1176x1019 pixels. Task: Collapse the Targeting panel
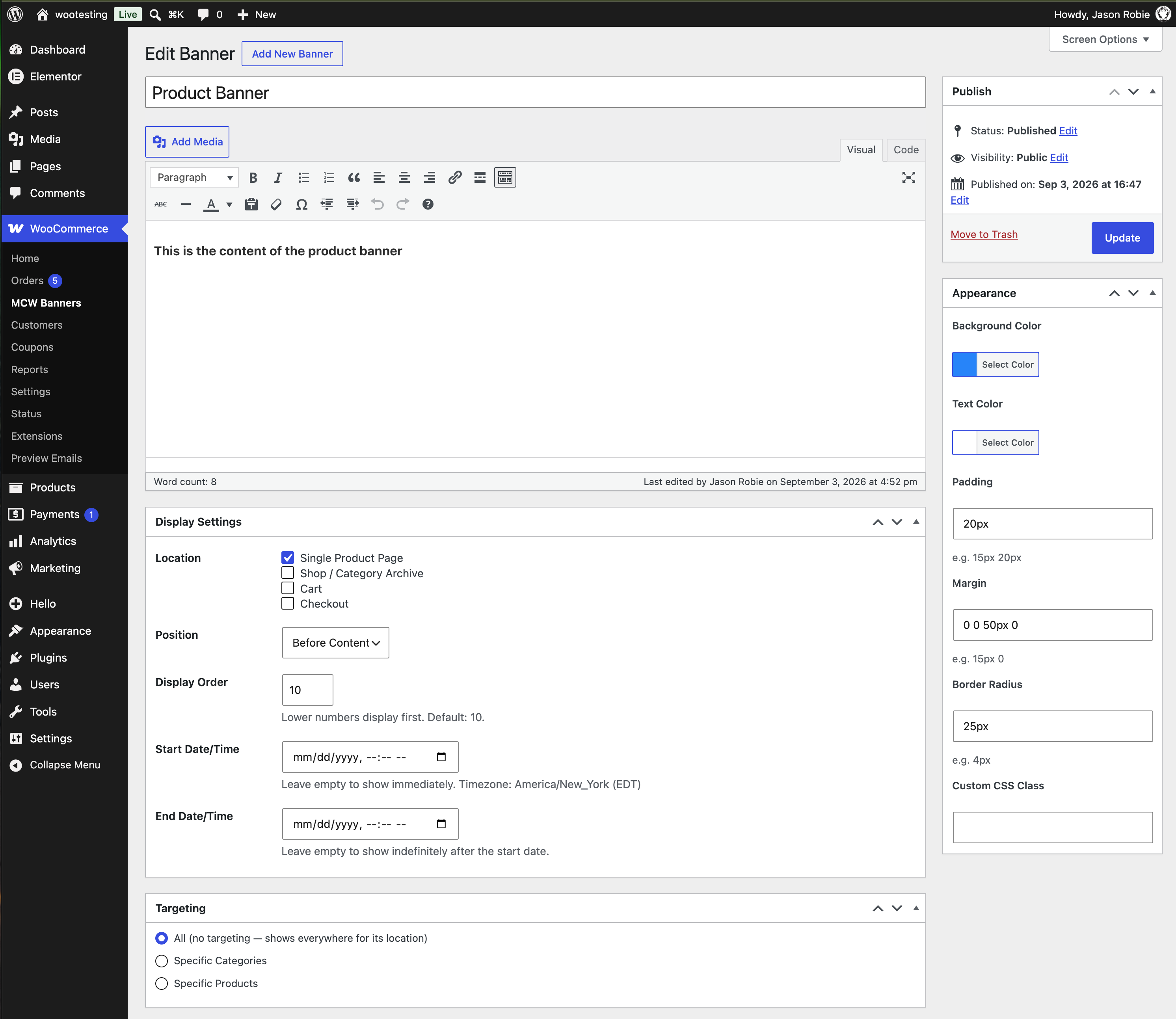pyautogui.click(x=916, y=908)
